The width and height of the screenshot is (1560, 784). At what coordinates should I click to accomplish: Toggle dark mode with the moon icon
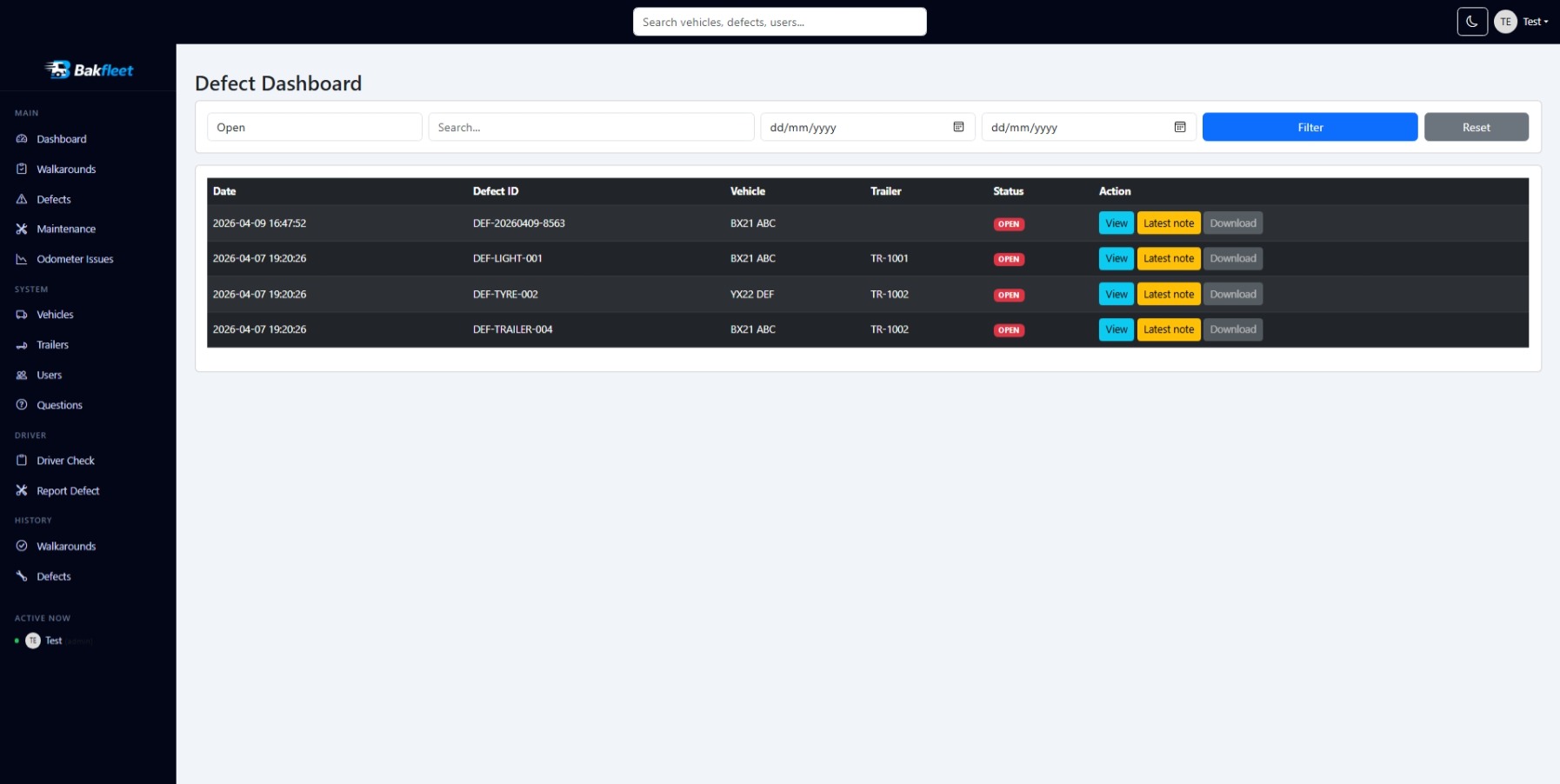pyautogui.click(x=1471, y=22)
